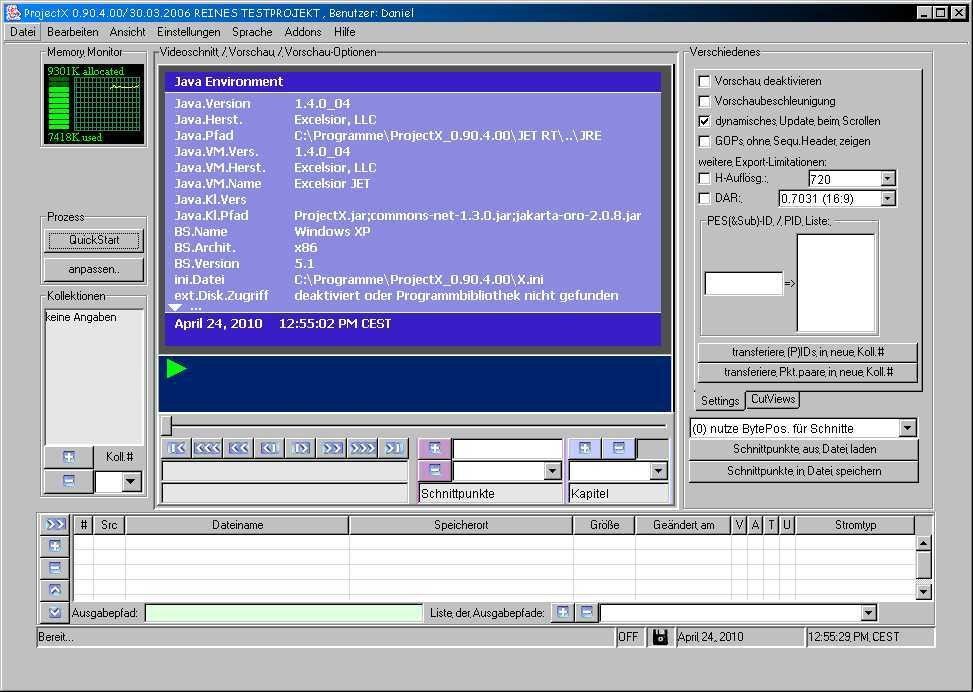
Task: Disable dynamisches Update beim Scrollen
Action: coord(704,120)
